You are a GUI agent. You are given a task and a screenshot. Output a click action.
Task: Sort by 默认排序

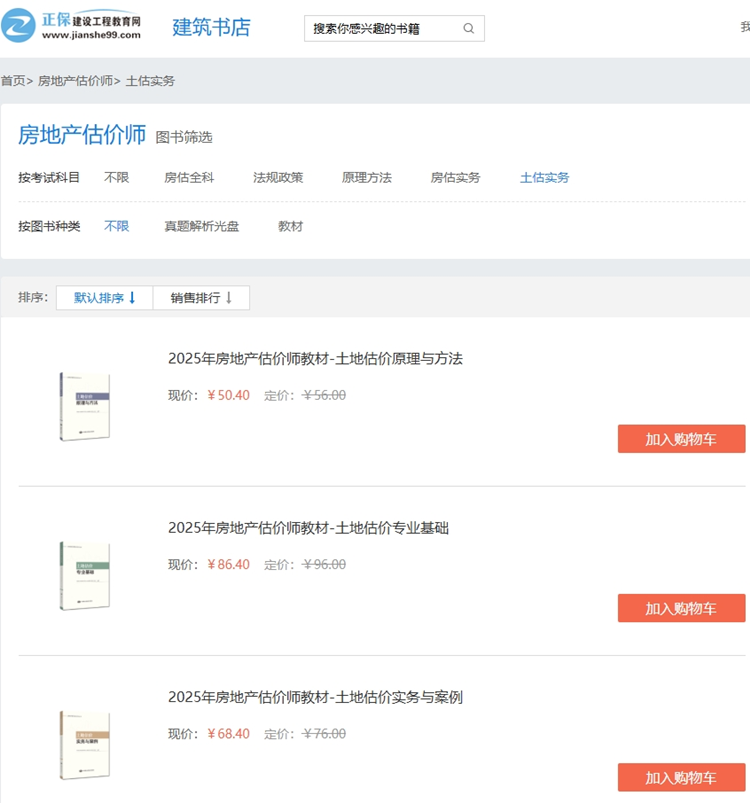pyautogui.click(x=105, y=298)
